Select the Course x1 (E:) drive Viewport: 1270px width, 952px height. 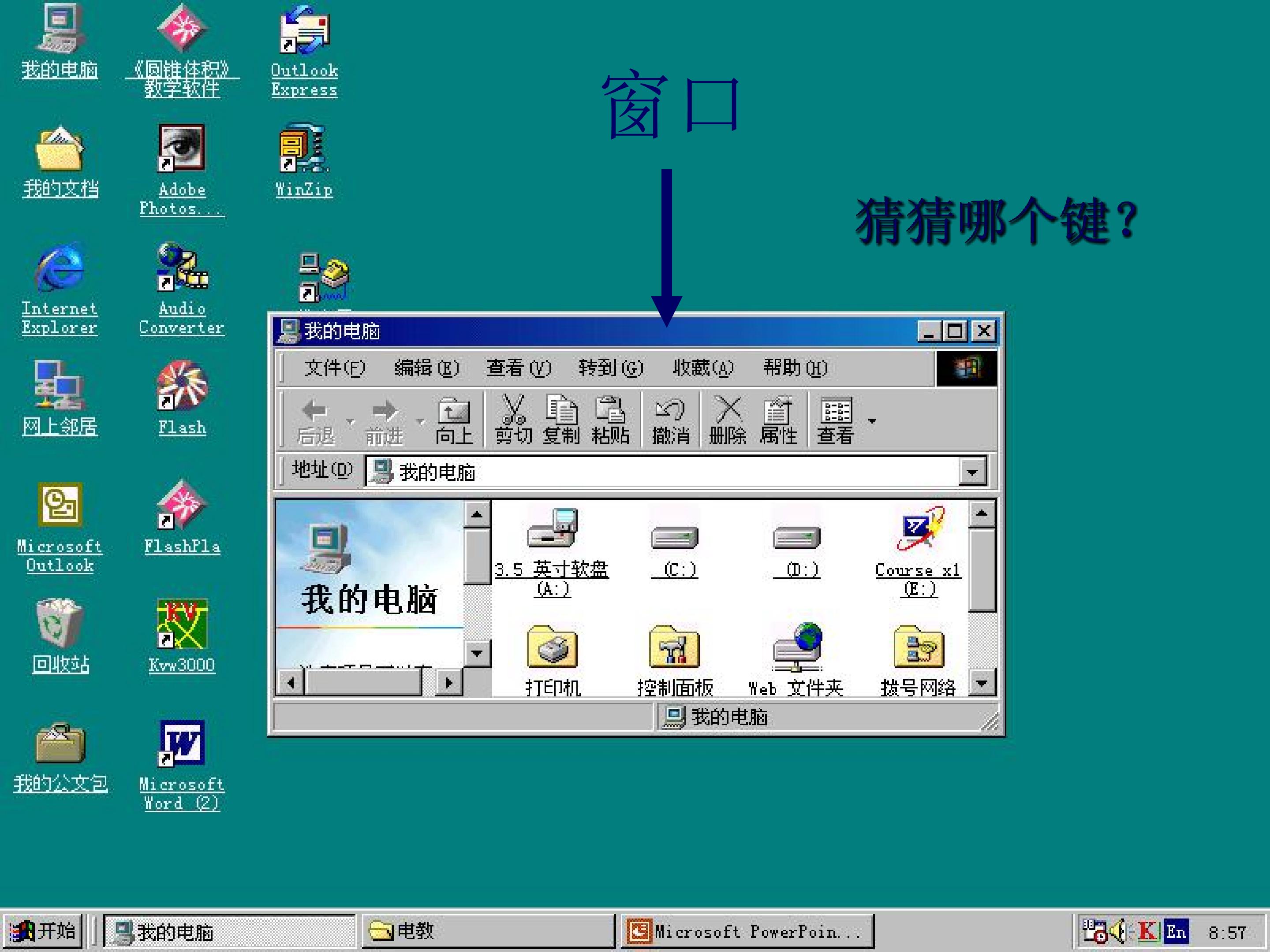[918, 552]
